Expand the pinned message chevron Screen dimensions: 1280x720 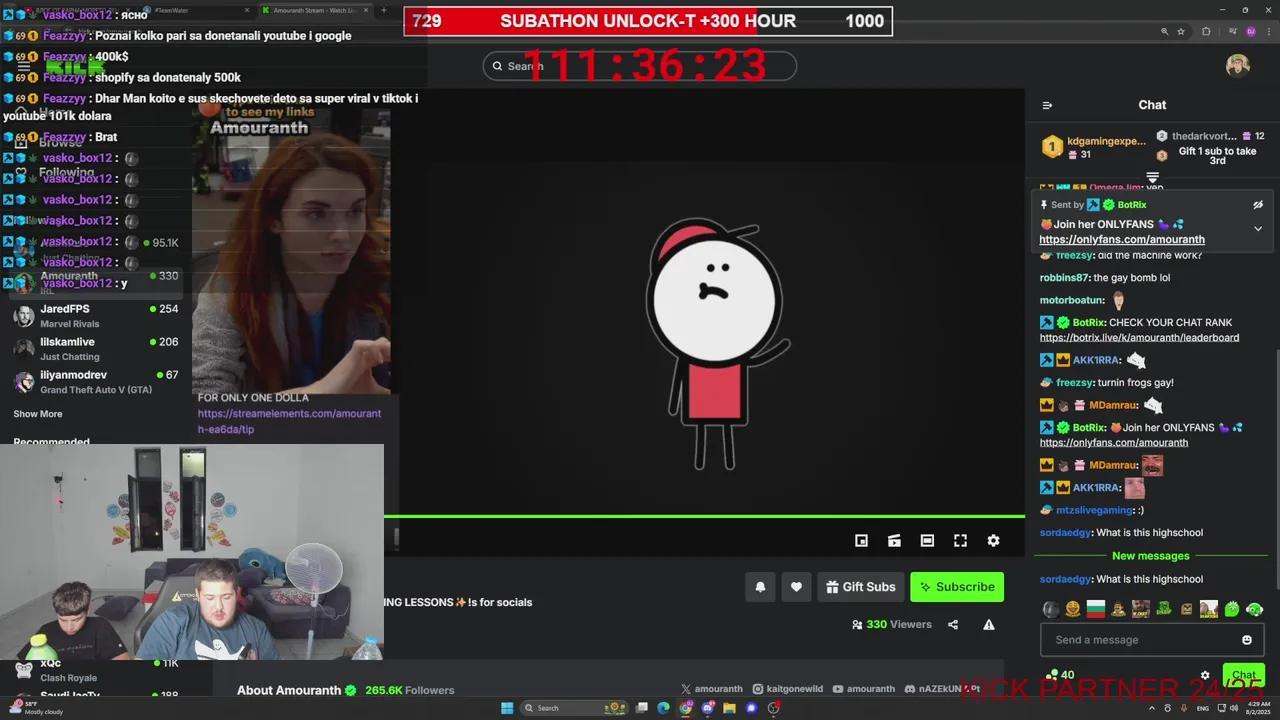click(x=1258, y=229)
